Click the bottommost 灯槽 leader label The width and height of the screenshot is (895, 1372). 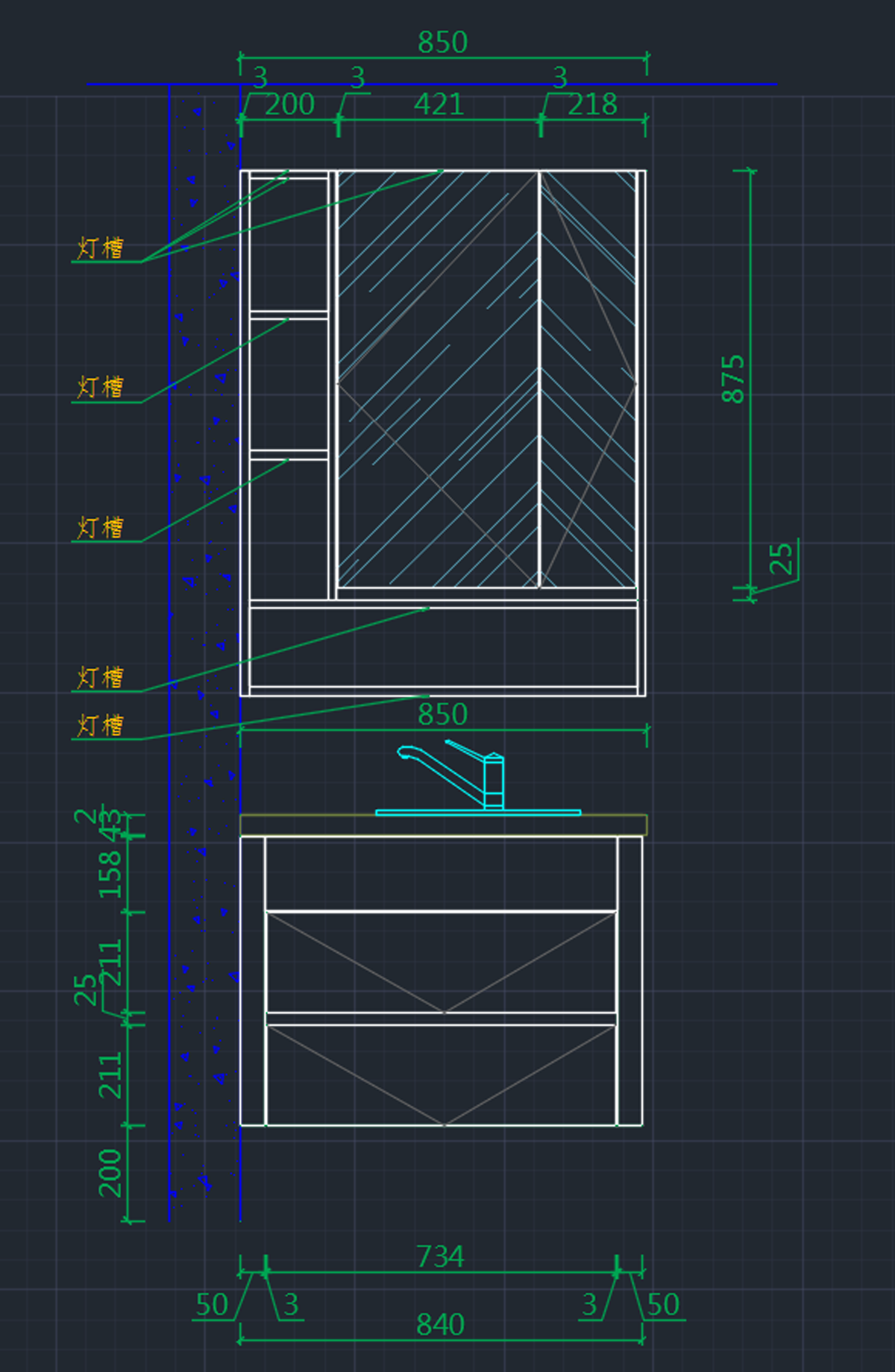tap(101, 726)
